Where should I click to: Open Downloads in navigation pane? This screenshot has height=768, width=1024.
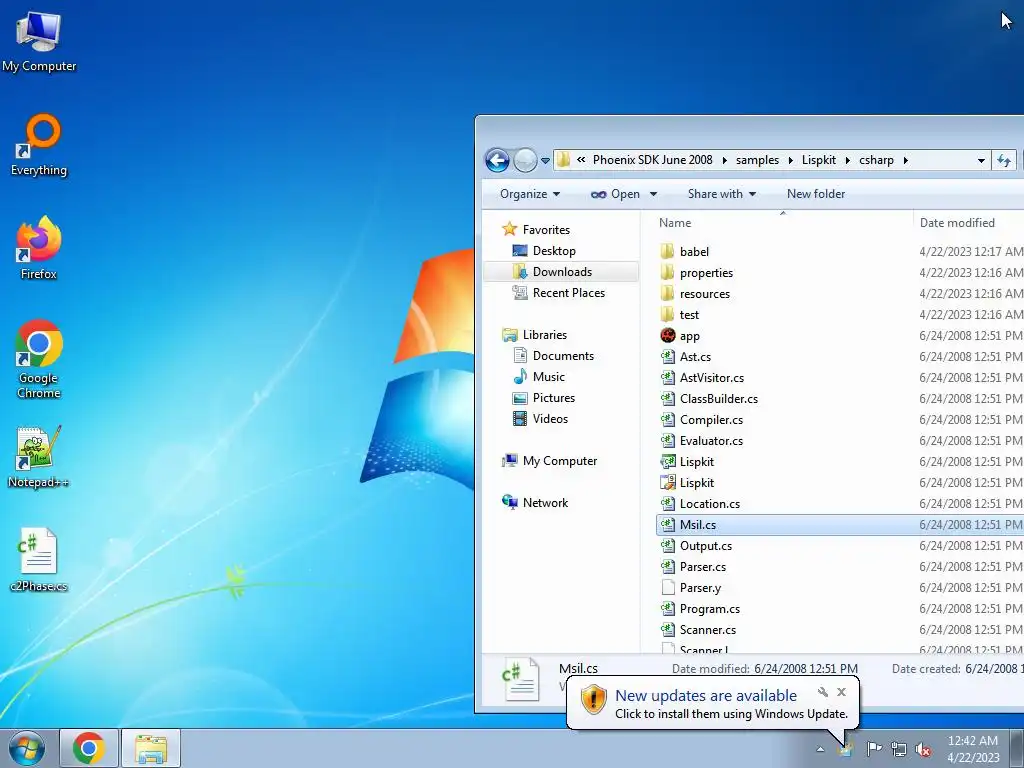(562, 272)
